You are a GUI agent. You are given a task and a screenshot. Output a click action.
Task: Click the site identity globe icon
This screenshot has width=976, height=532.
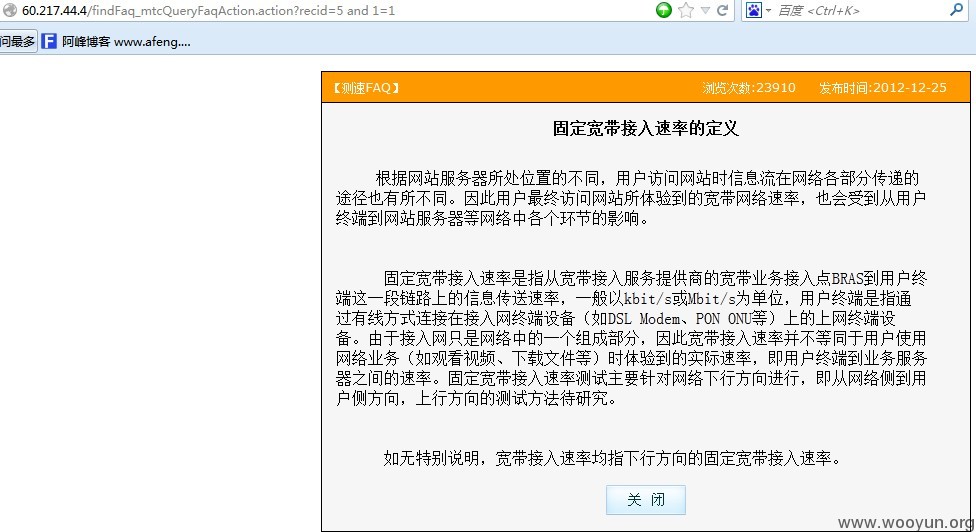pyautogui.click(x=9, y=10)
